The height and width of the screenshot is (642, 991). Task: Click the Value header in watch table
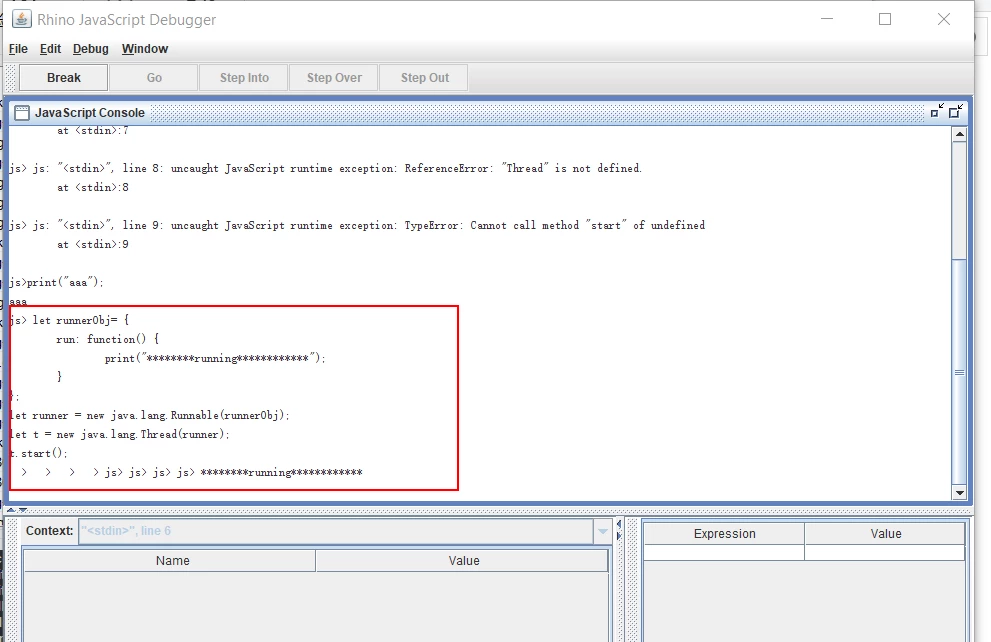click(x=885, y=534)
